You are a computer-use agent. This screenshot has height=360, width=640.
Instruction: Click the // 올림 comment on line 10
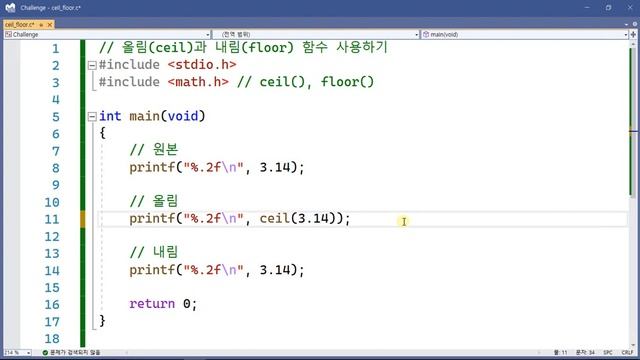pyautogui.click(x=154, y=201)
